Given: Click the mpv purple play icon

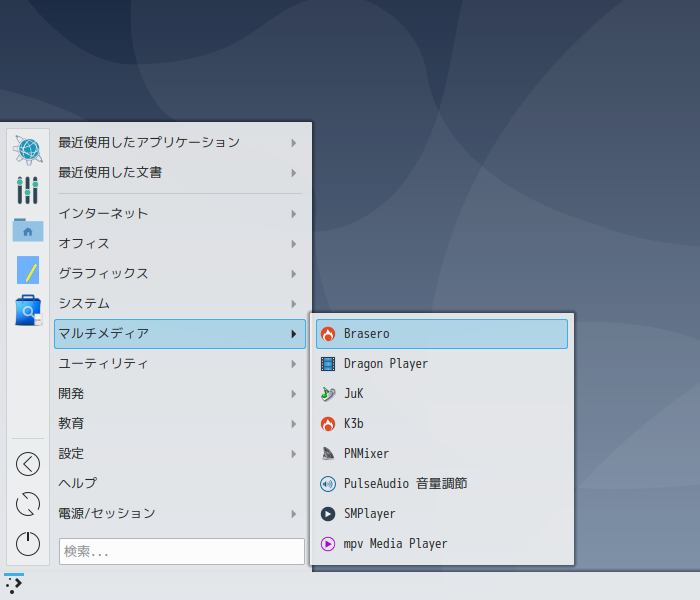Looking at the screenshot, I should [328, 544].
